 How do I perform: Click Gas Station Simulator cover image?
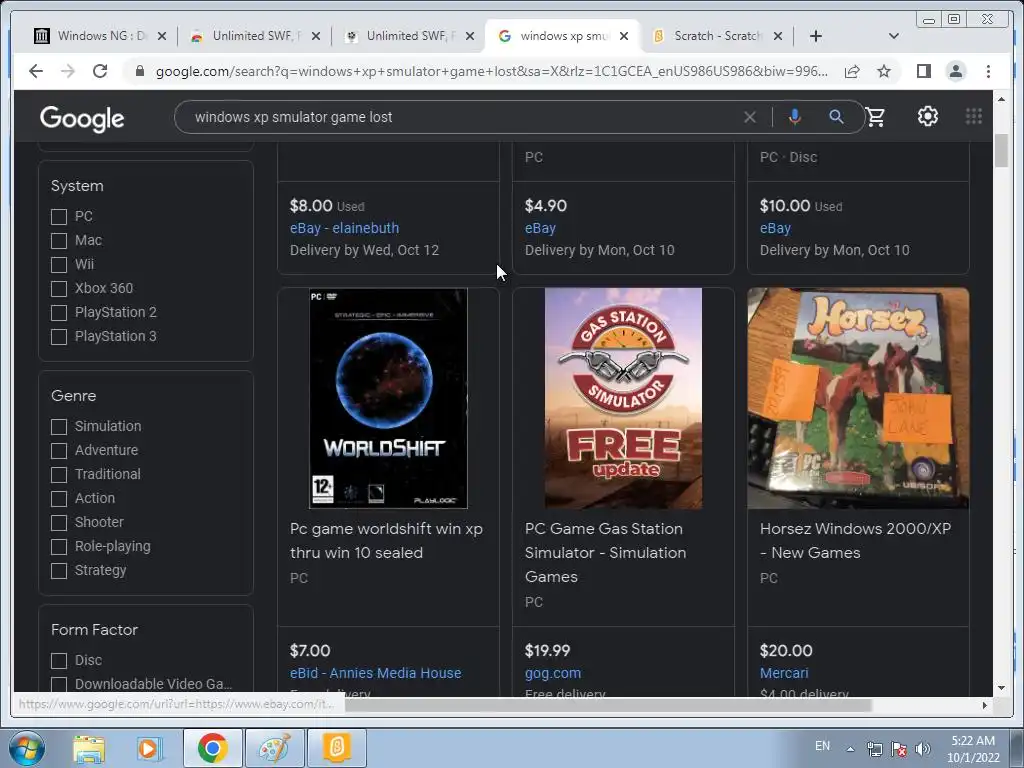(x=623, y=398)
